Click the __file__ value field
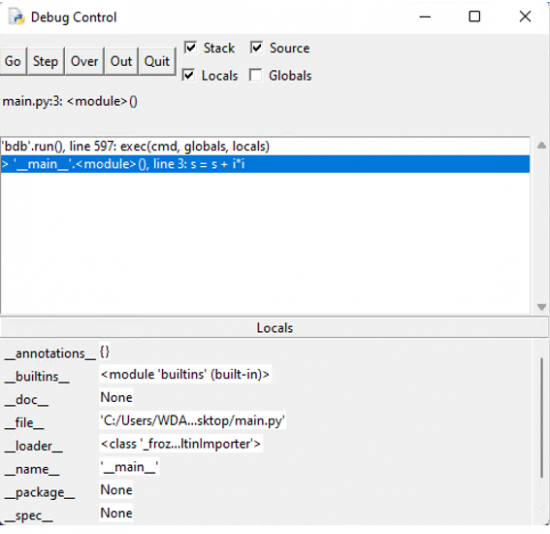The width and height of the screenshot is (550, 534). click(x=192, y=420)
